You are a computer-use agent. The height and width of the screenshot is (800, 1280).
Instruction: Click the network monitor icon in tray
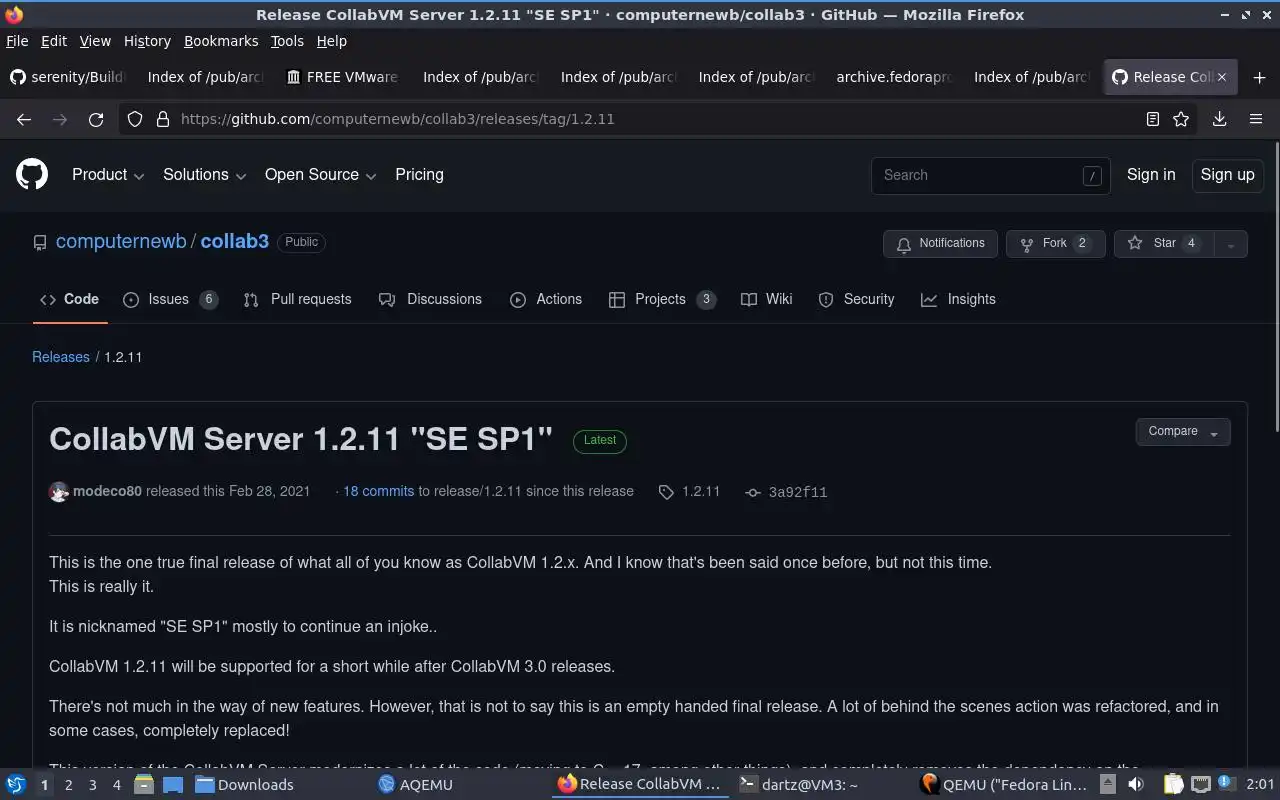click(1201, 785)
